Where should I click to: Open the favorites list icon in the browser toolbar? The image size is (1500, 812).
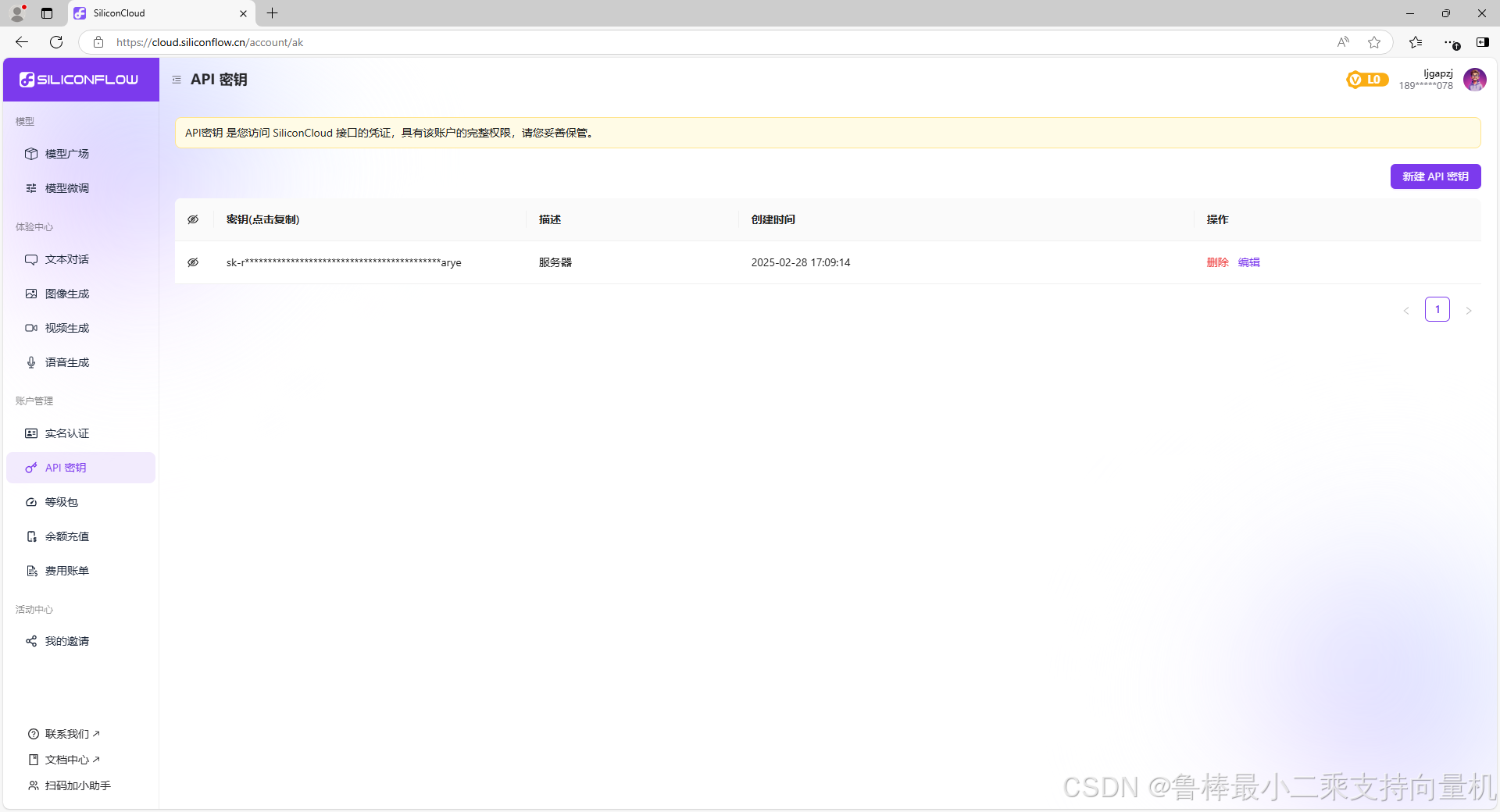click(1416, 42)
